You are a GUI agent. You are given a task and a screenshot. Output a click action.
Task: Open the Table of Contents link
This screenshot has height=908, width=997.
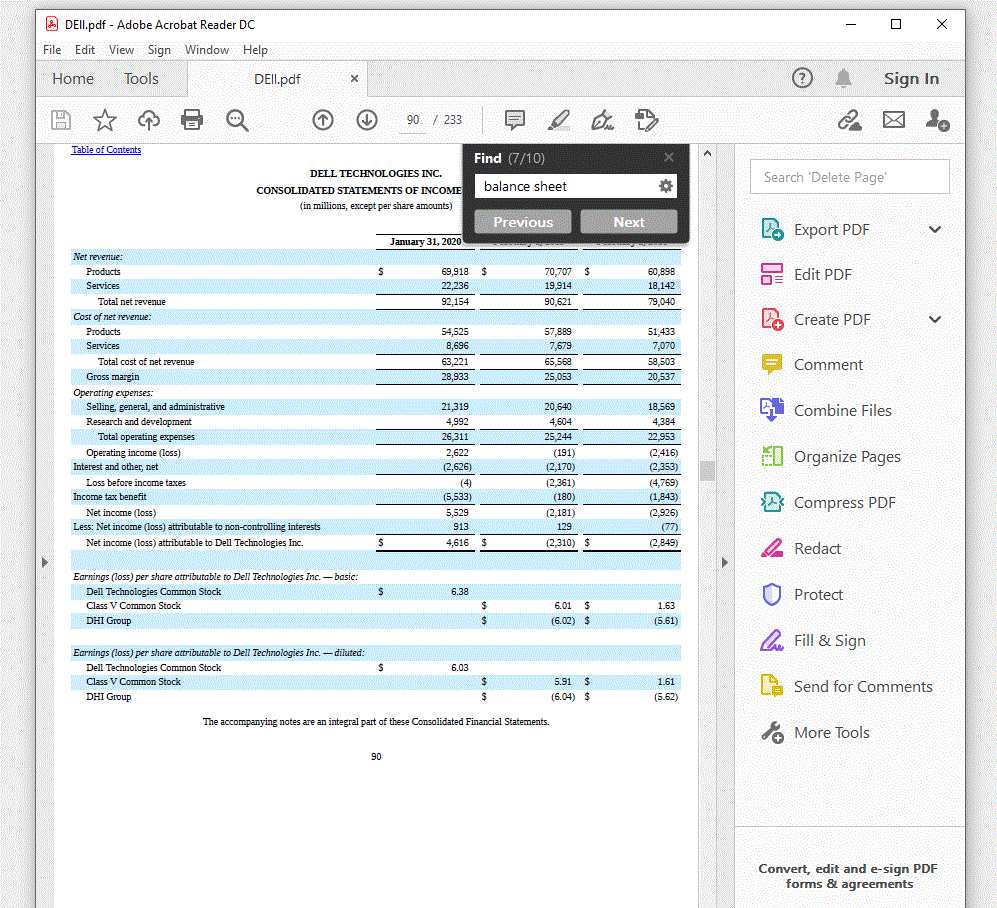tap(106, 149)
